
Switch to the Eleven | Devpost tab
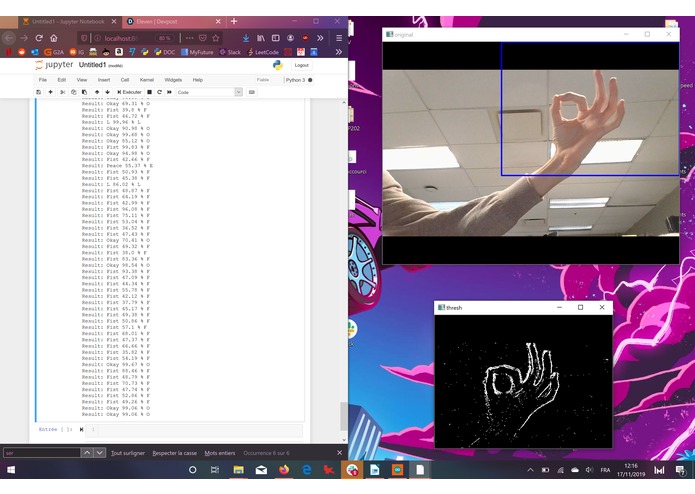tap(174, 21)
